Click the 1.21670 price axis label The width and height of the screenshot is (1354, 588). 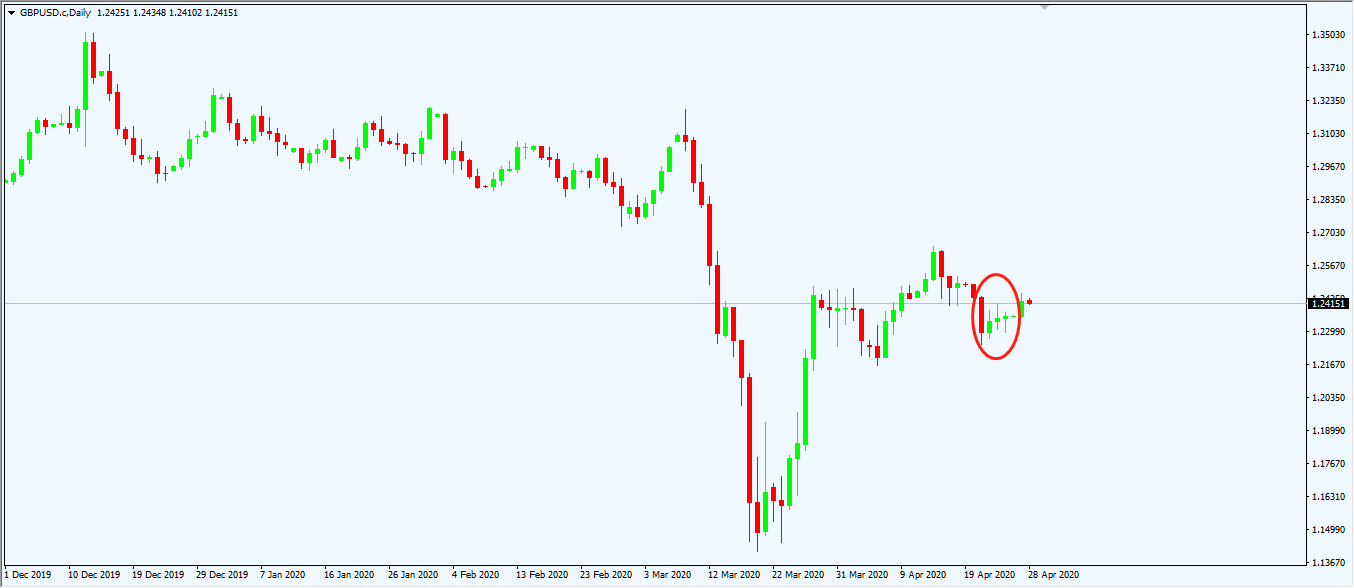[x=1329, y=365]
